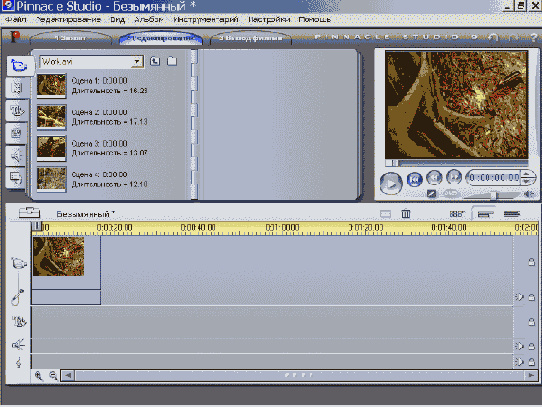Screen dimensions: 542x407
Task: Toggle the player full-screen icon
Action: (431, 194)
